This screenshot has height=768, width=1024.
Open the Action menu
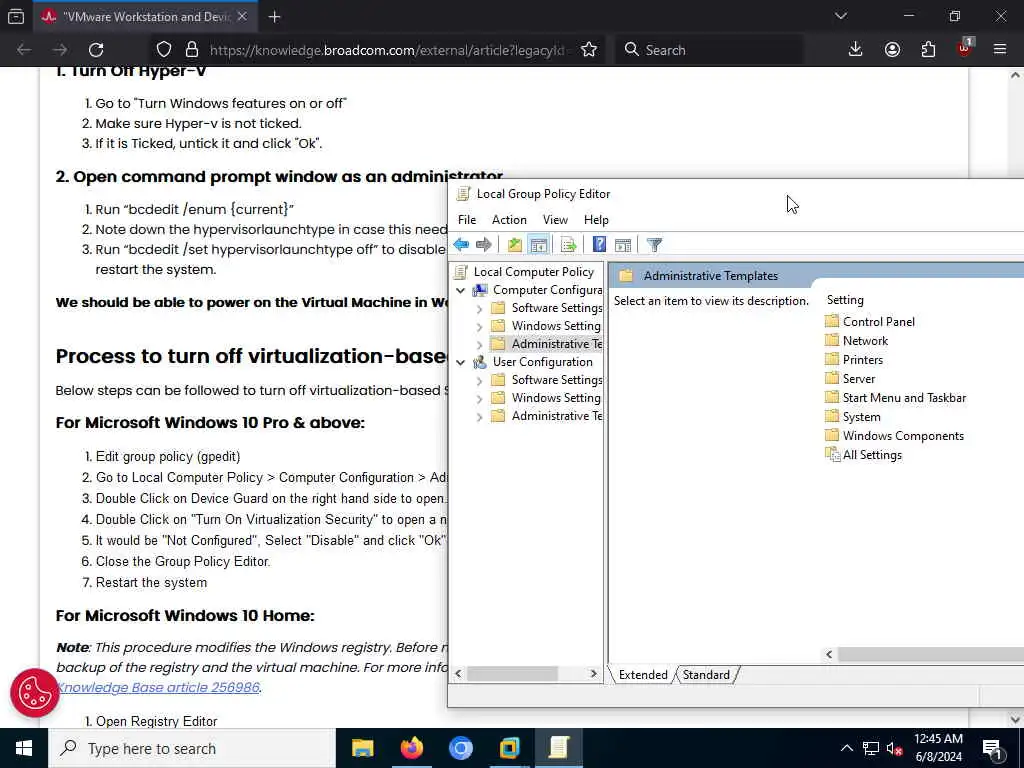(509, 220)
